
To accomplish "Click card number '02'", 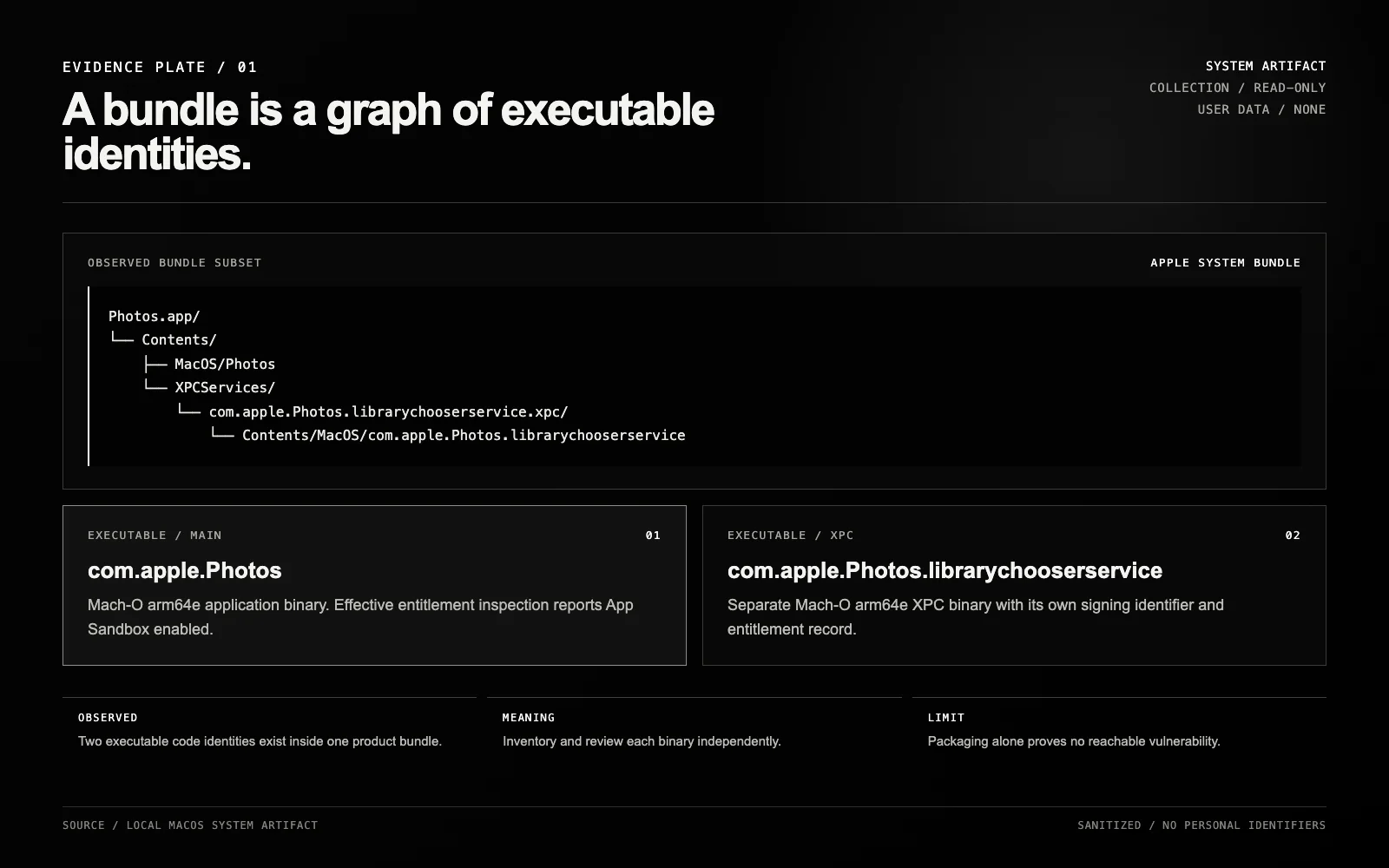I will (x=1293, y=536).
